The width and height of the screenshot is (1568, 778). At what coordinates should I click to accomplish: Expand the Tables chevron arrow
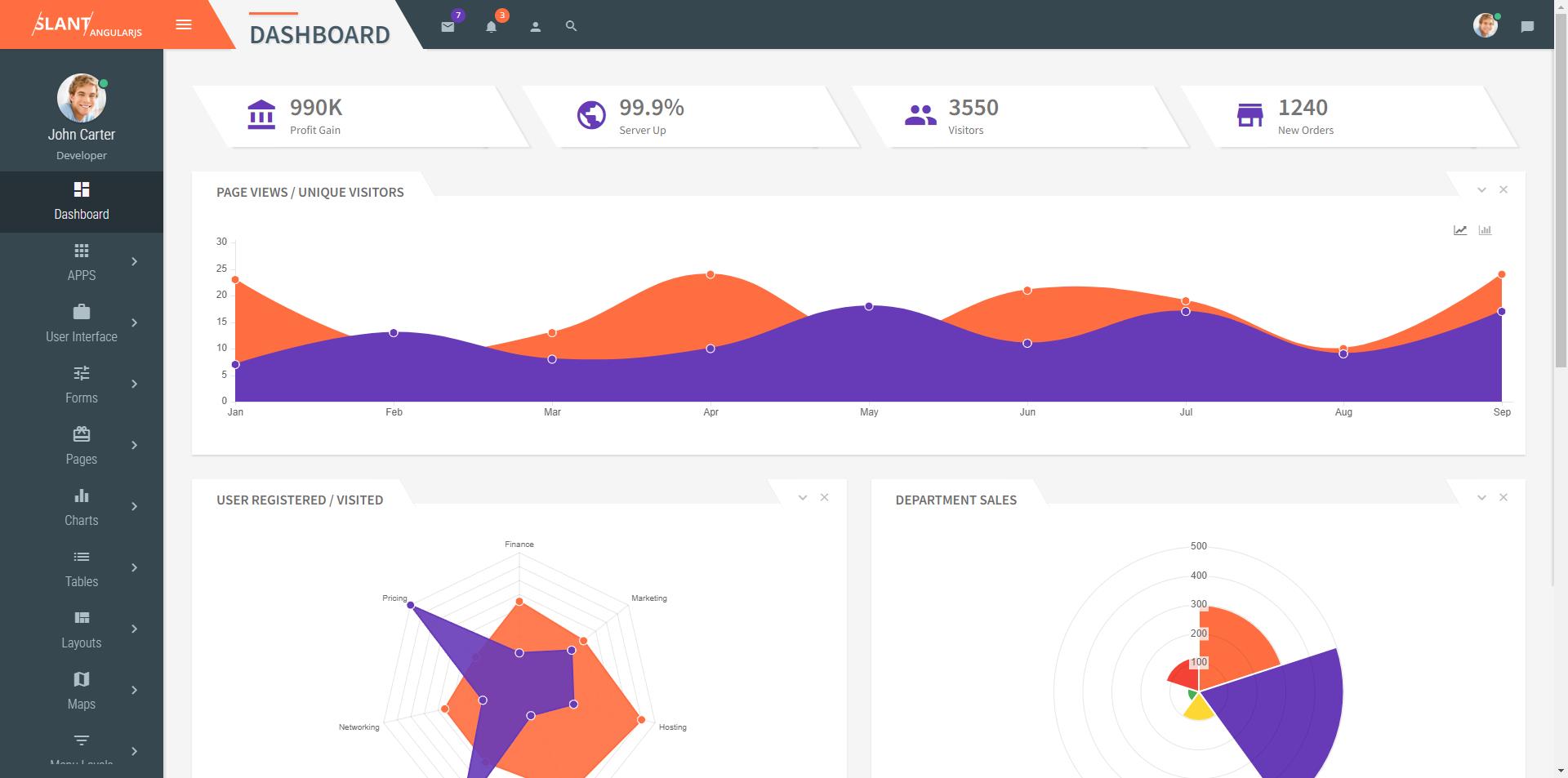(x=135, y=567)
